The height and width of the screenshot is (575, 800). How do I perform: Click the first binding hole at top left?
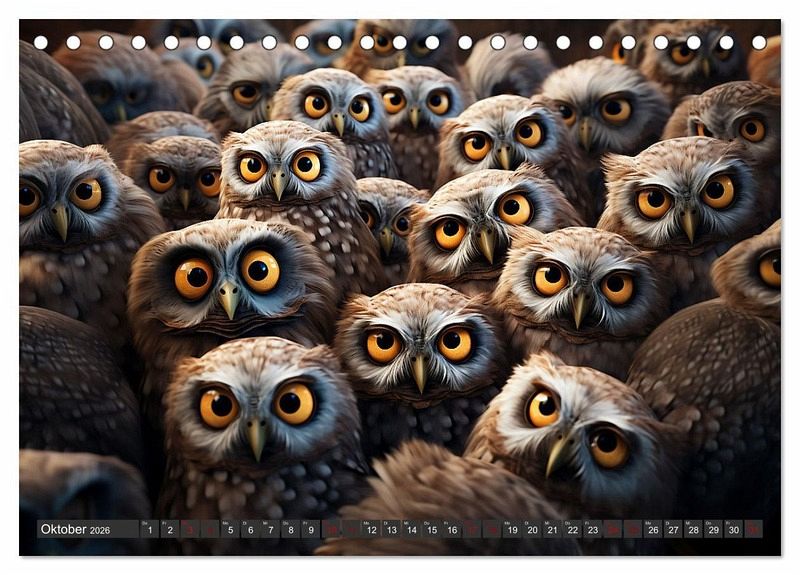40,42
